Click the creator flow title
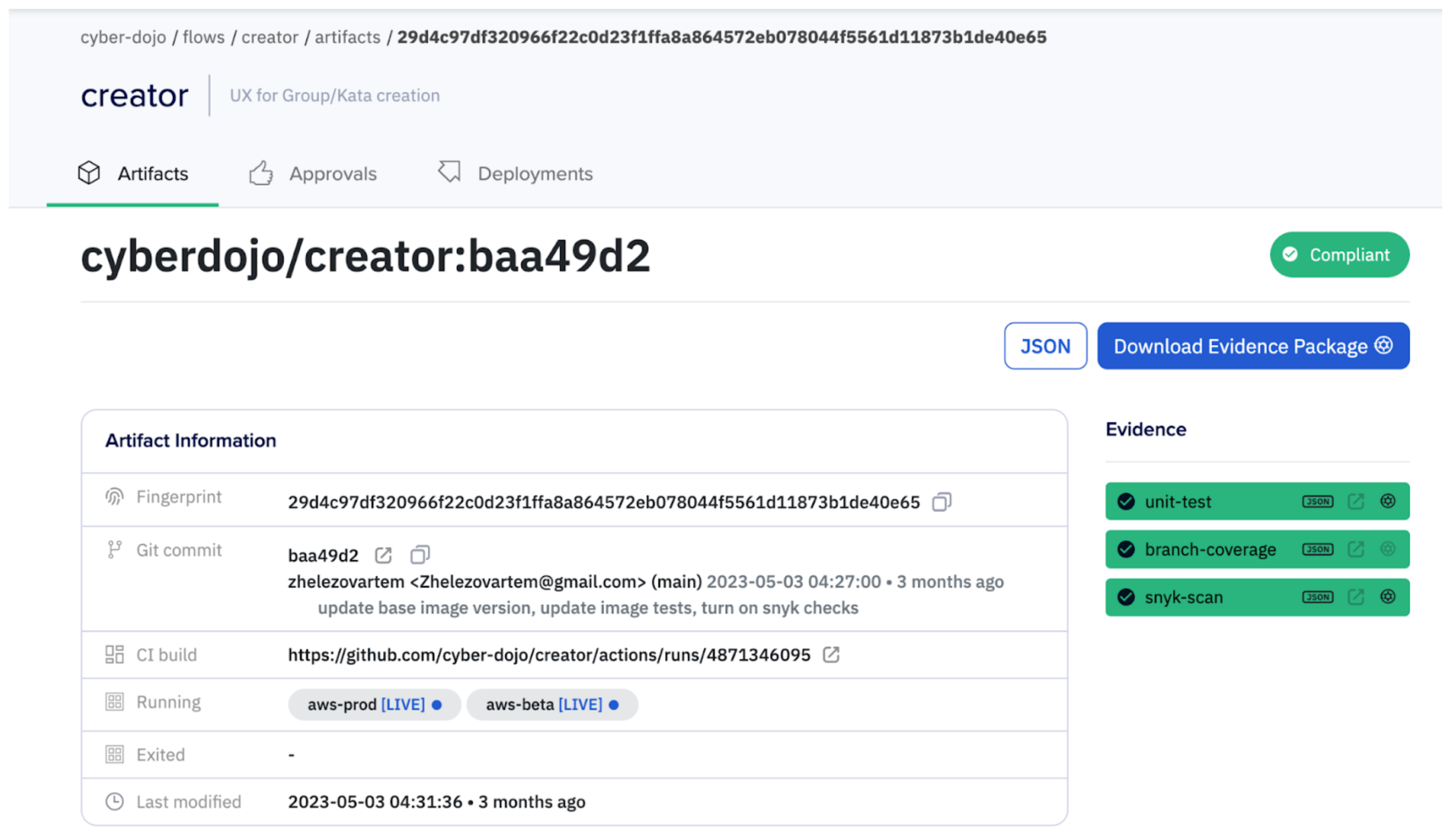 pyautogui.click(x=135, y=95)
